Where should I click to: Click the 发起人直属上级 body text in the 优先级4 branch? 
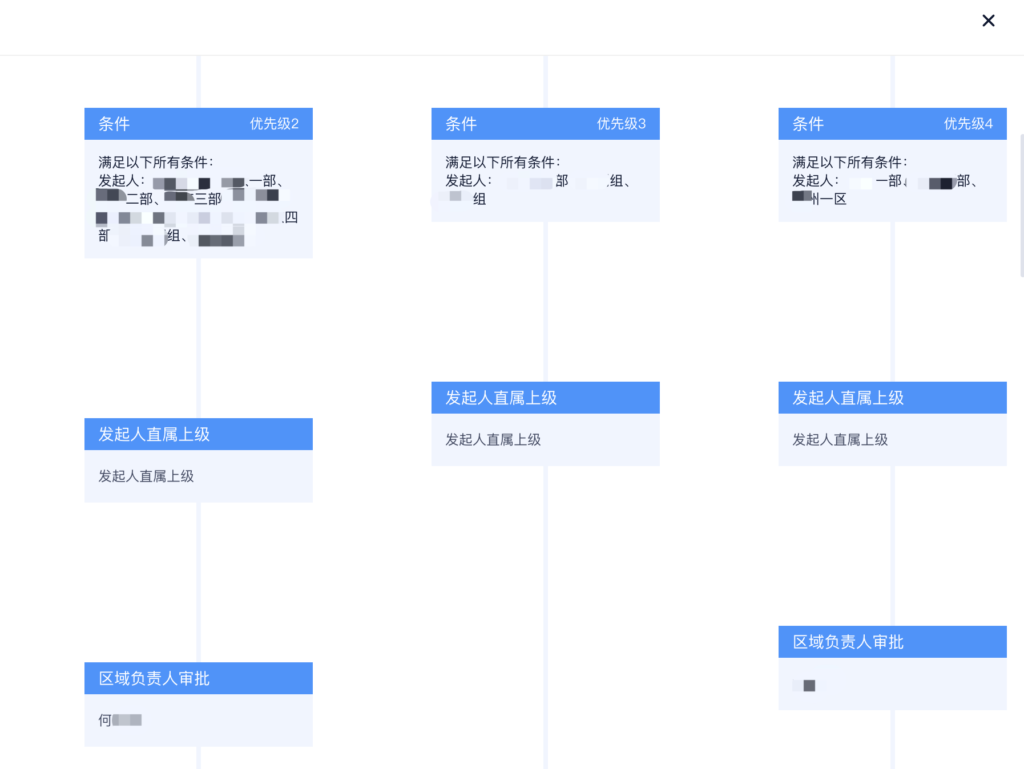[x=840, y=439]
